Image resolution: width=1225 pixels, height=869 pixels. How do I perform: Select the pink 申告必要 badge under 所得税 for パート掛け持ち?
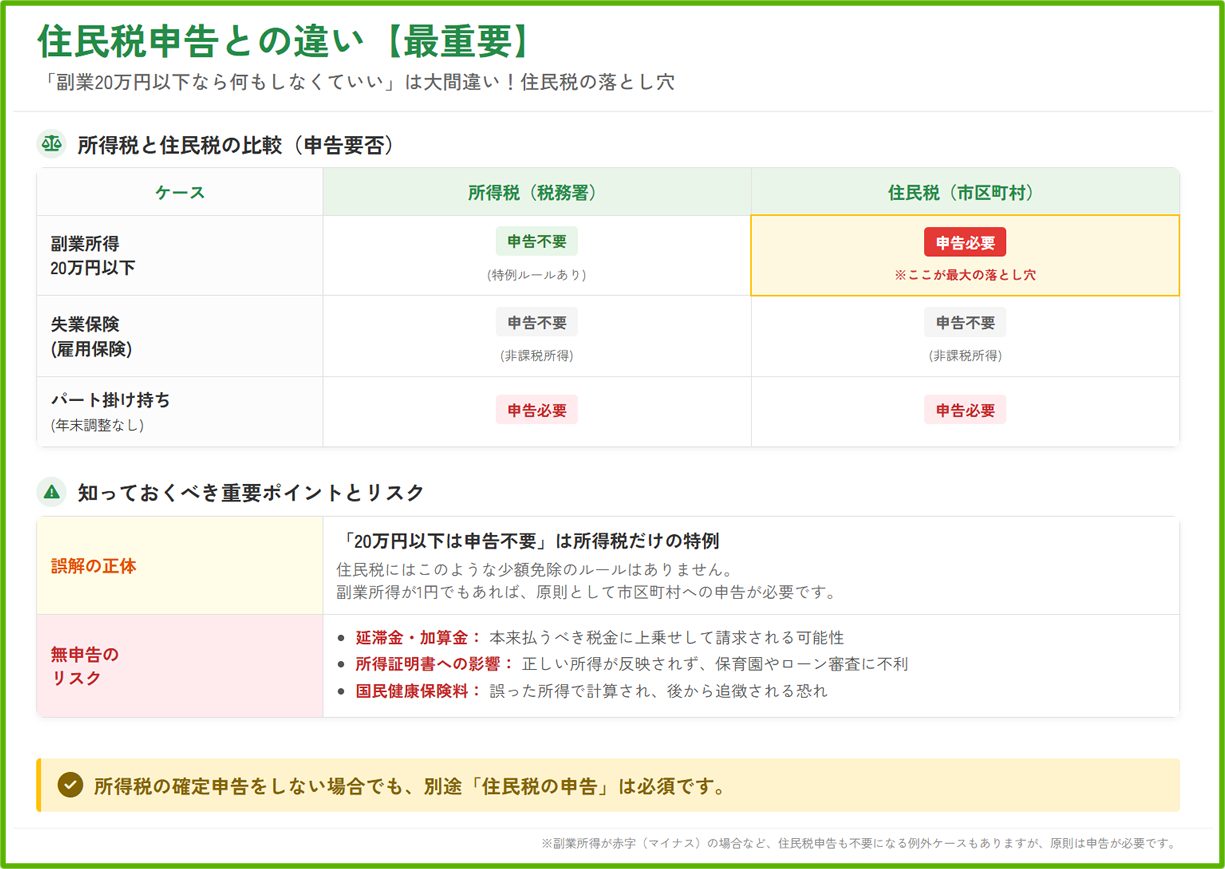tap(536, 410)
